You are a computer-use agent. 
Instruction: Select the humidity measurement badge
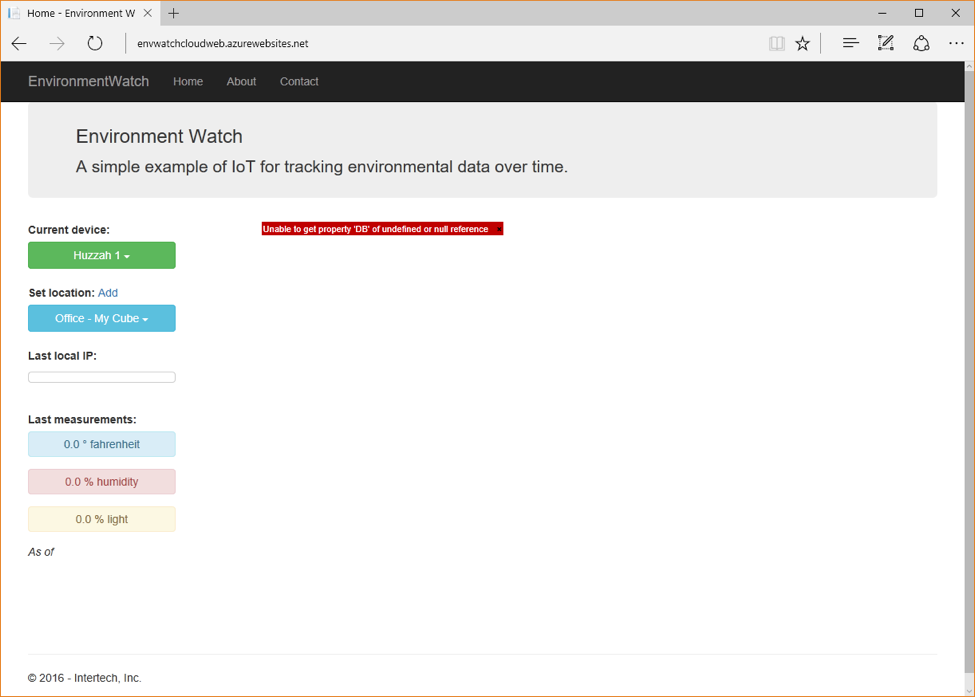[x=101, y=481]
